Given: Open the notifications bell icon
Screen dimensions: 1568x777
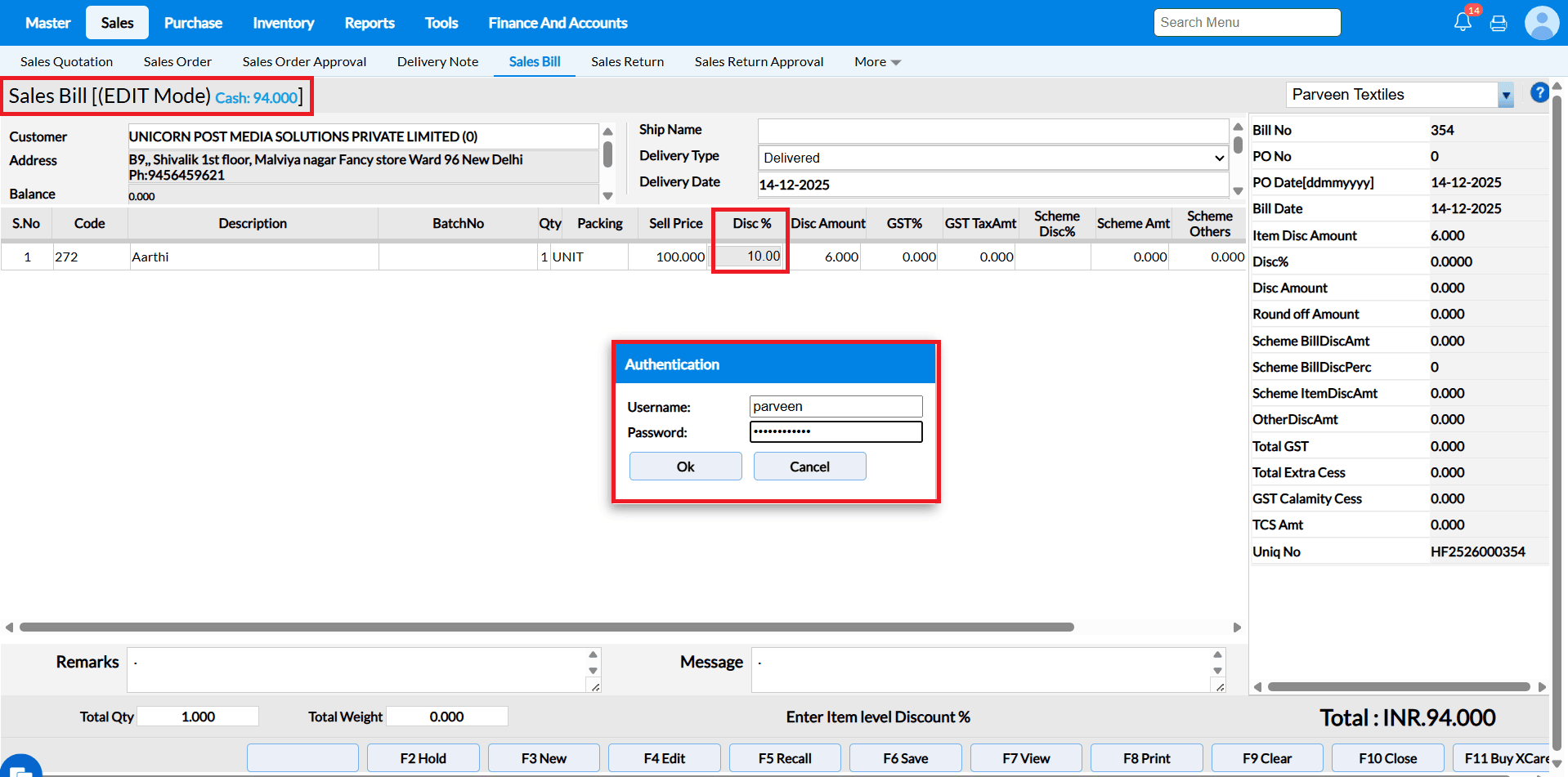Looking at the screenshot, I should point(1463,23).
